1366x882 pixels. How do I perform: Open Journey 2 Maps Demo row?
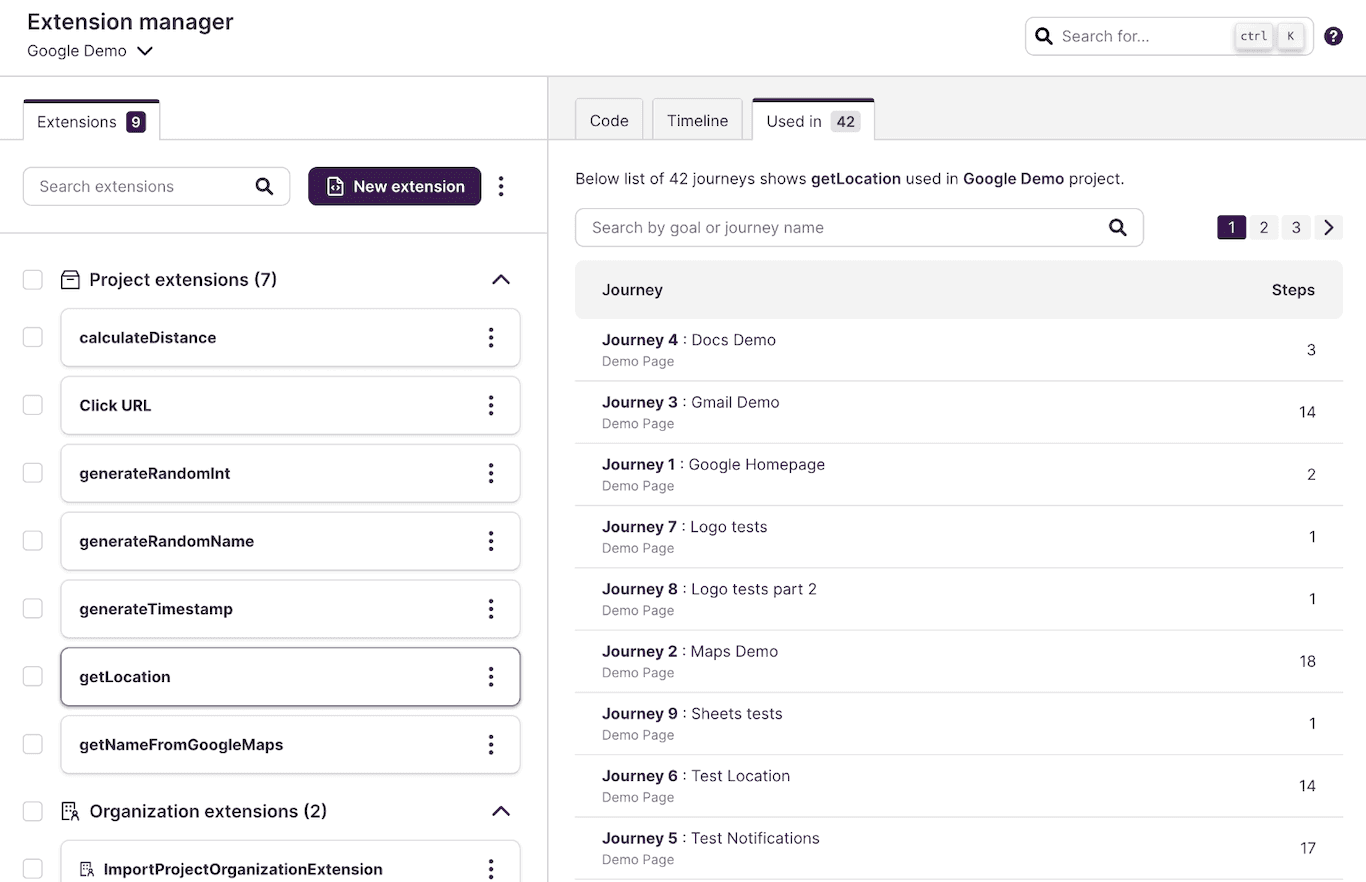690,661
